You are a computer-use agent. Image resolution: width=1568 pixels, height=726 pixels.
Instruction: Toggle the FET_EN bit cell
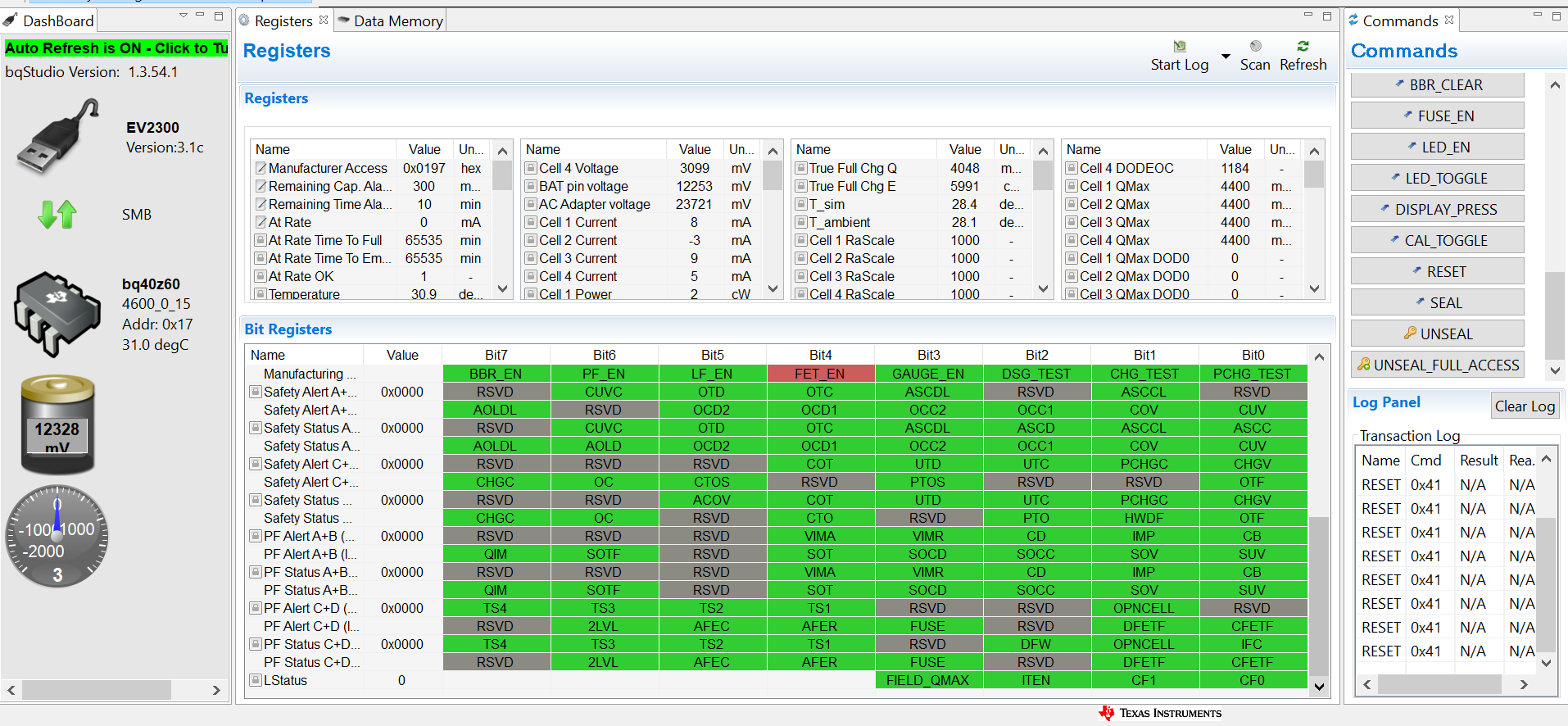pyautogui.click(x=820, y=374)
